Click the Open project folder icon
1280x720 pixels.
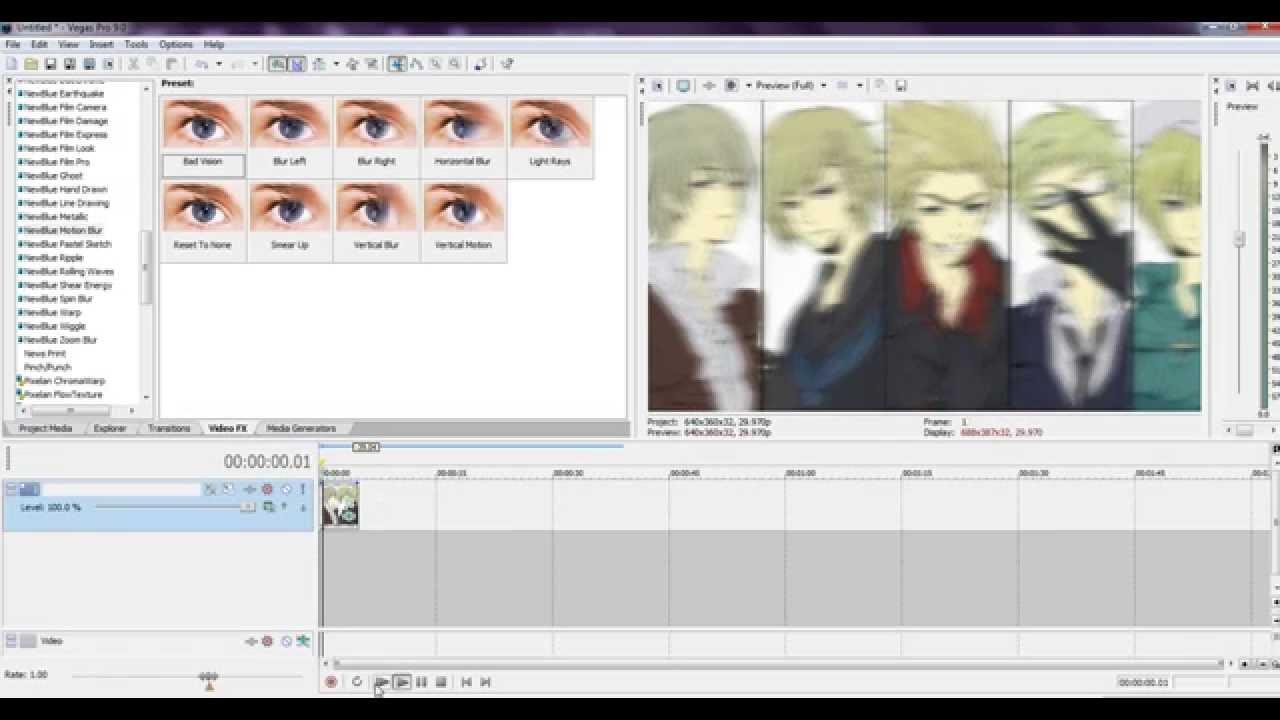click(x=31, y=64)
